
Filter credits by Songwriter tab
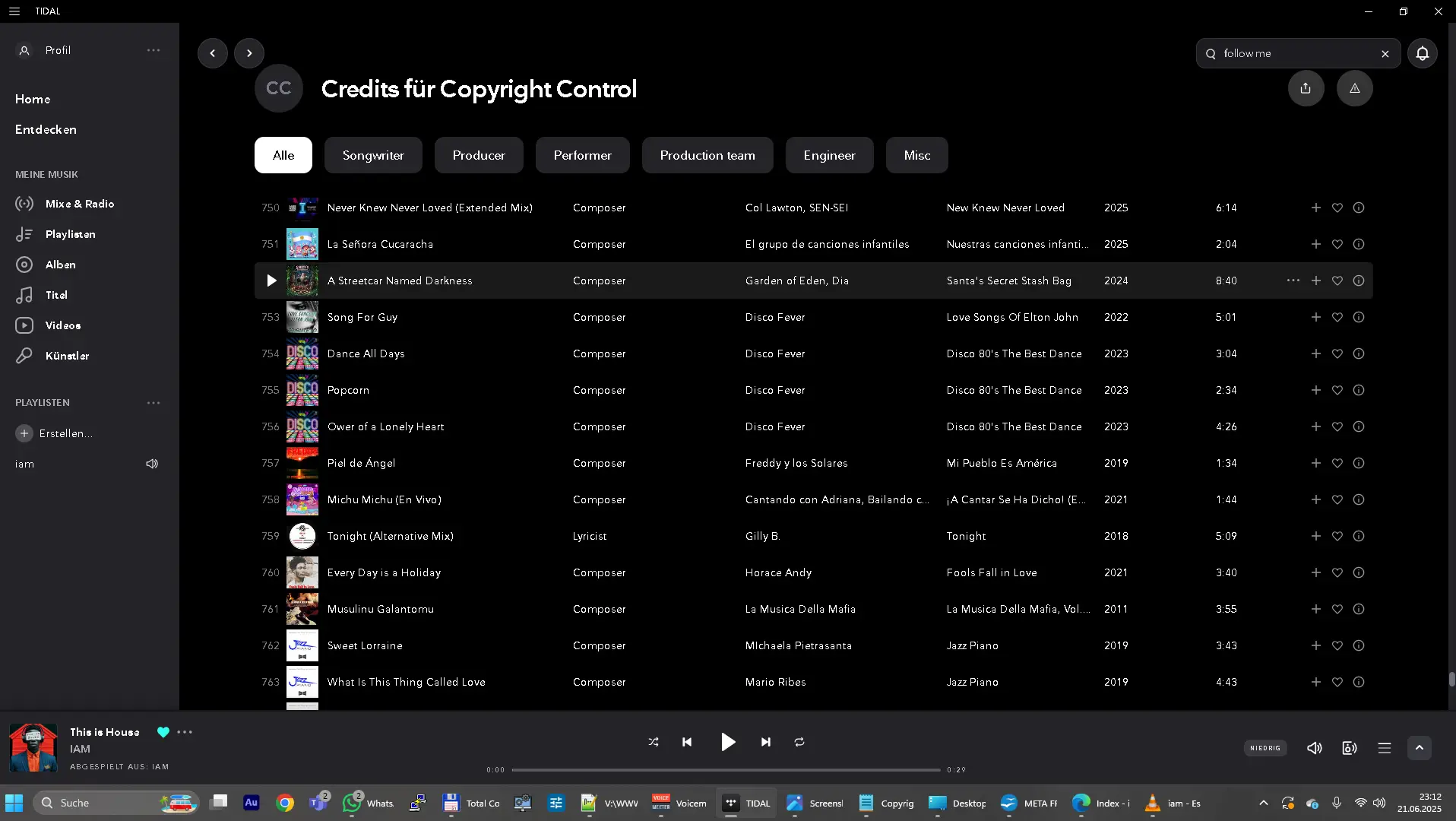pos(373,155)
